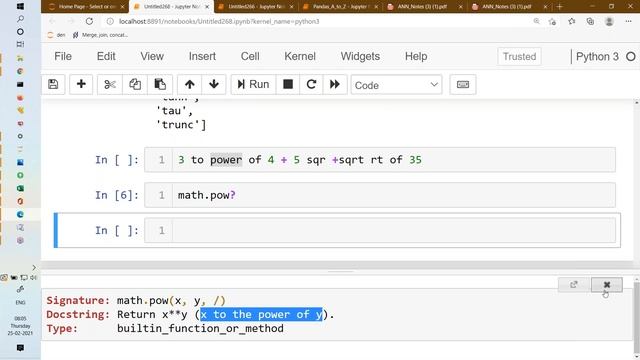Open the Insert menu

coord(202,56)
